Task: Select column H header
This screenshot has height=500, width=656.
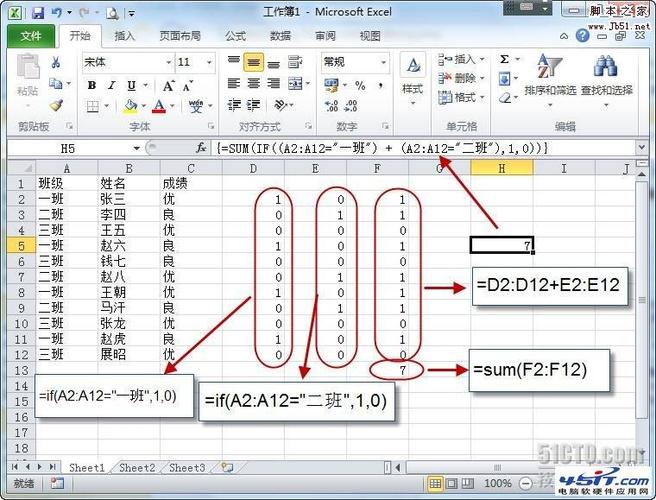Action: 502,169
